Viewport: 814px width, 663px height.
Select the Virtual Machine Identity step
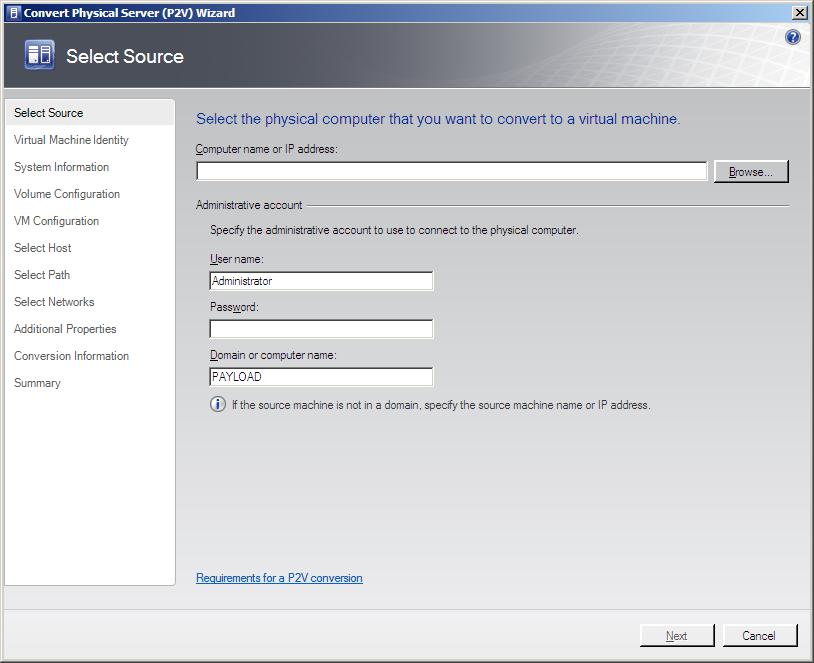pos(71,140)
